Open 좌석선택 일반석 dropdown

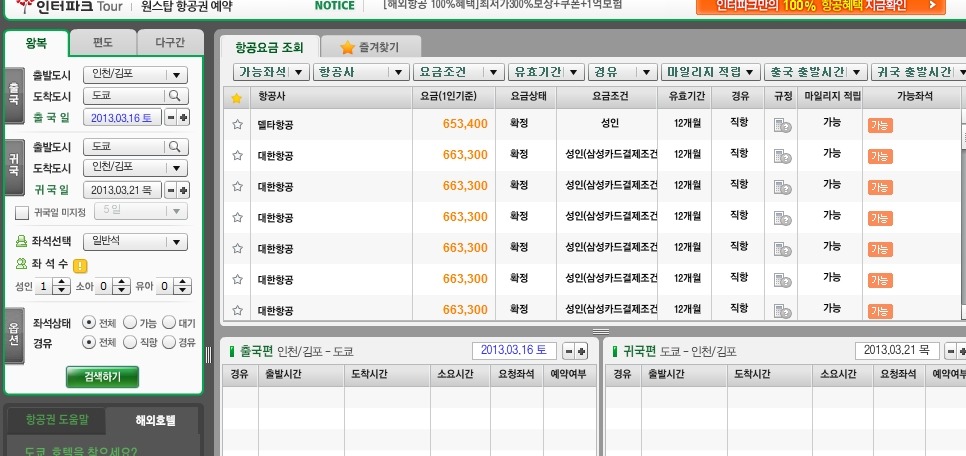[x=136, y=242]
